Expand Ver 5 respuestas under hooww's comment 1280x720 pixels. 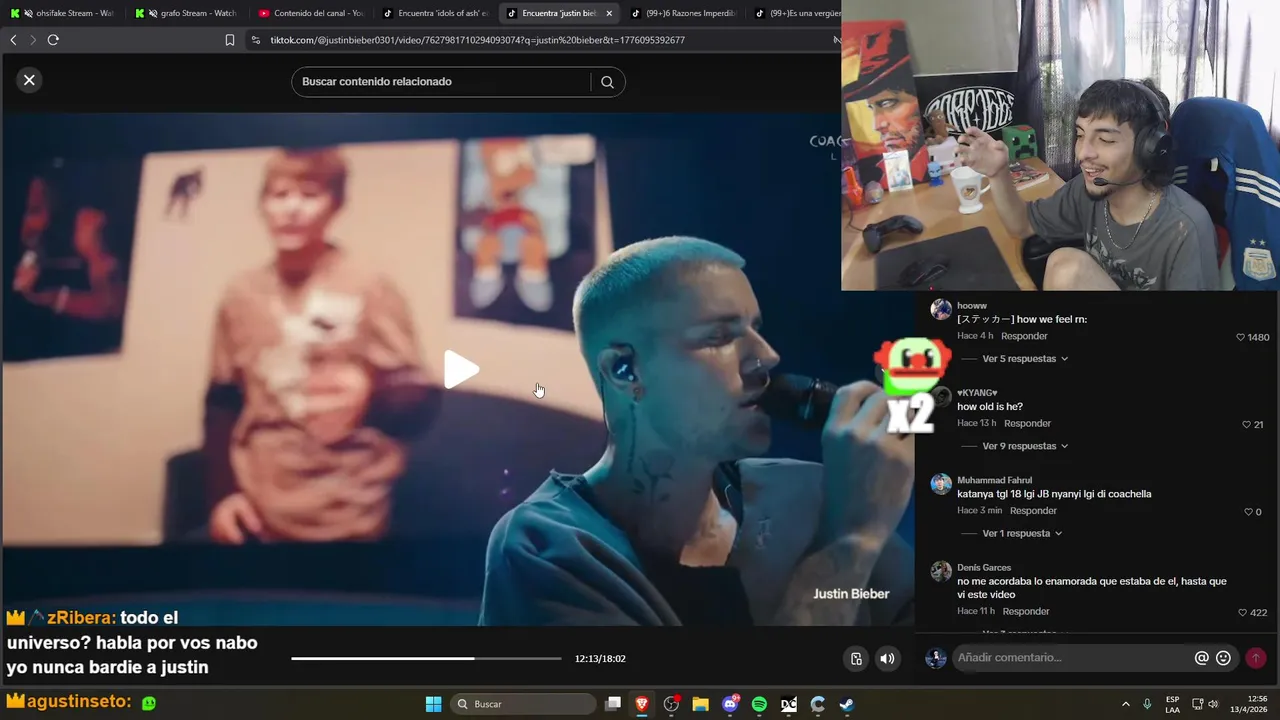(1025, 359)
